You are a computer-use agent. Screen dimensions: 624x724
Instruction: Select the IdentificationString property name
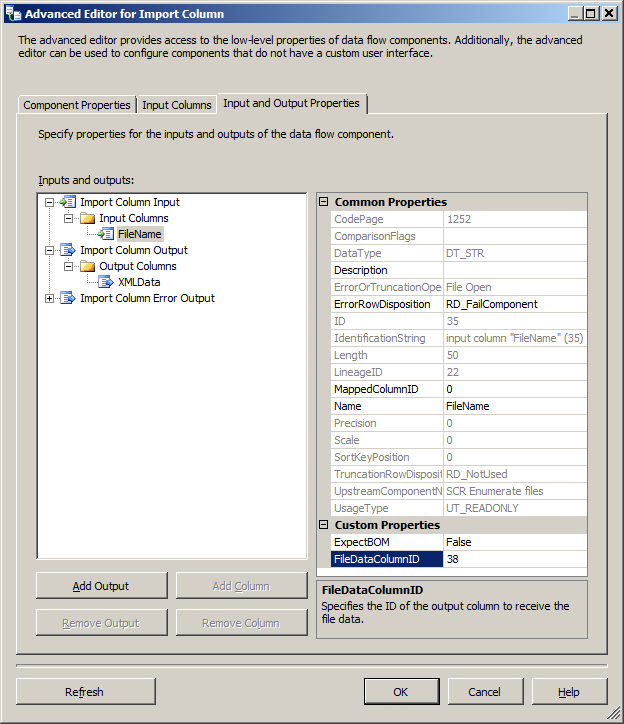click(387, 338)
